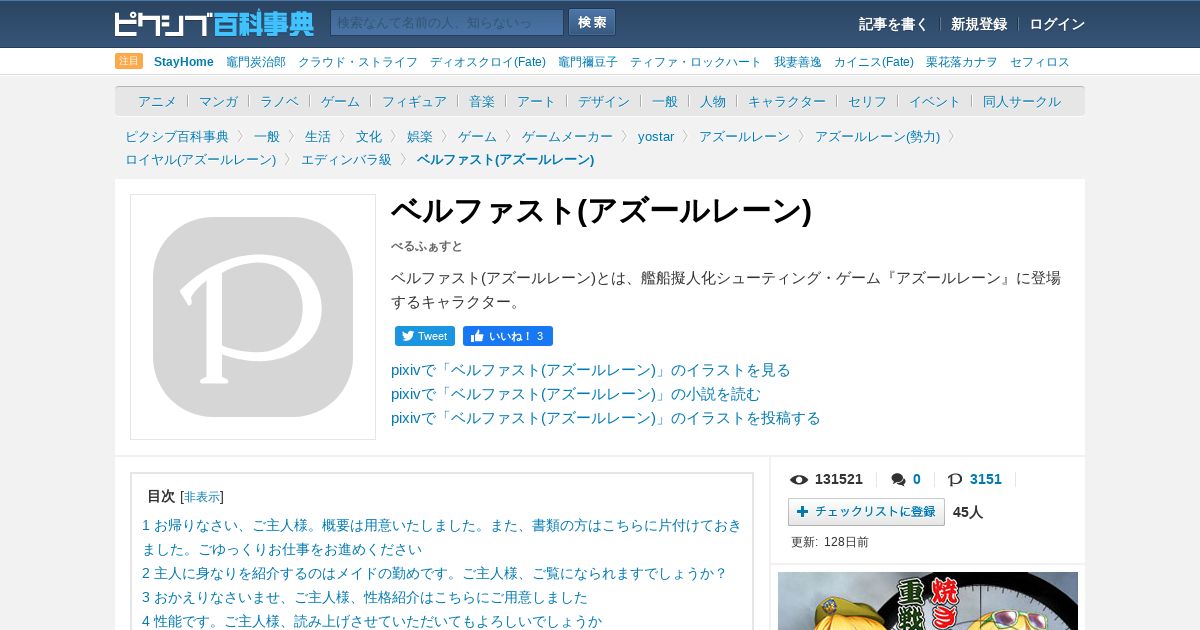Open pixiv link イラストを見る
Screen dimensions: 1200x630
(x=591, y=370)
